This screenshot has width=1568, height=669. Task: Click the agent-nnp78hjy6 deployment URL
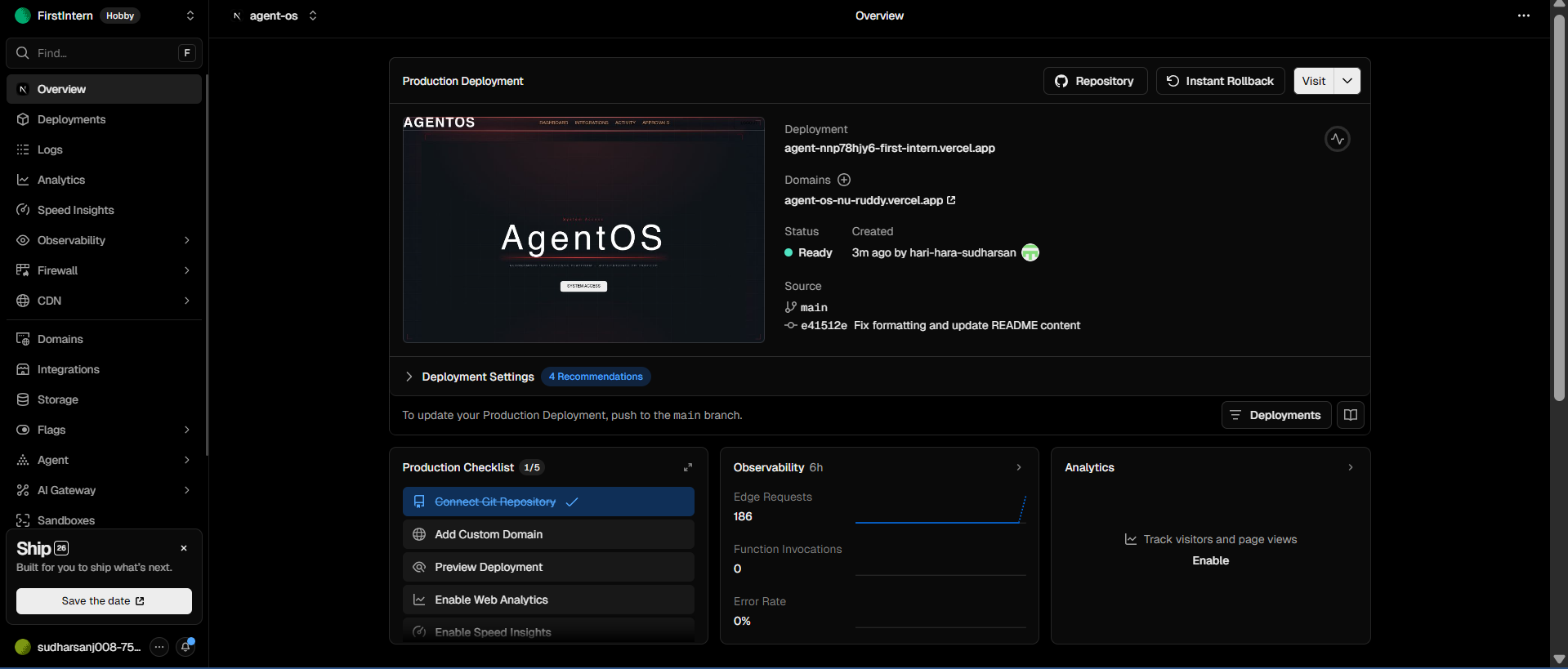(x=890, y=148)
